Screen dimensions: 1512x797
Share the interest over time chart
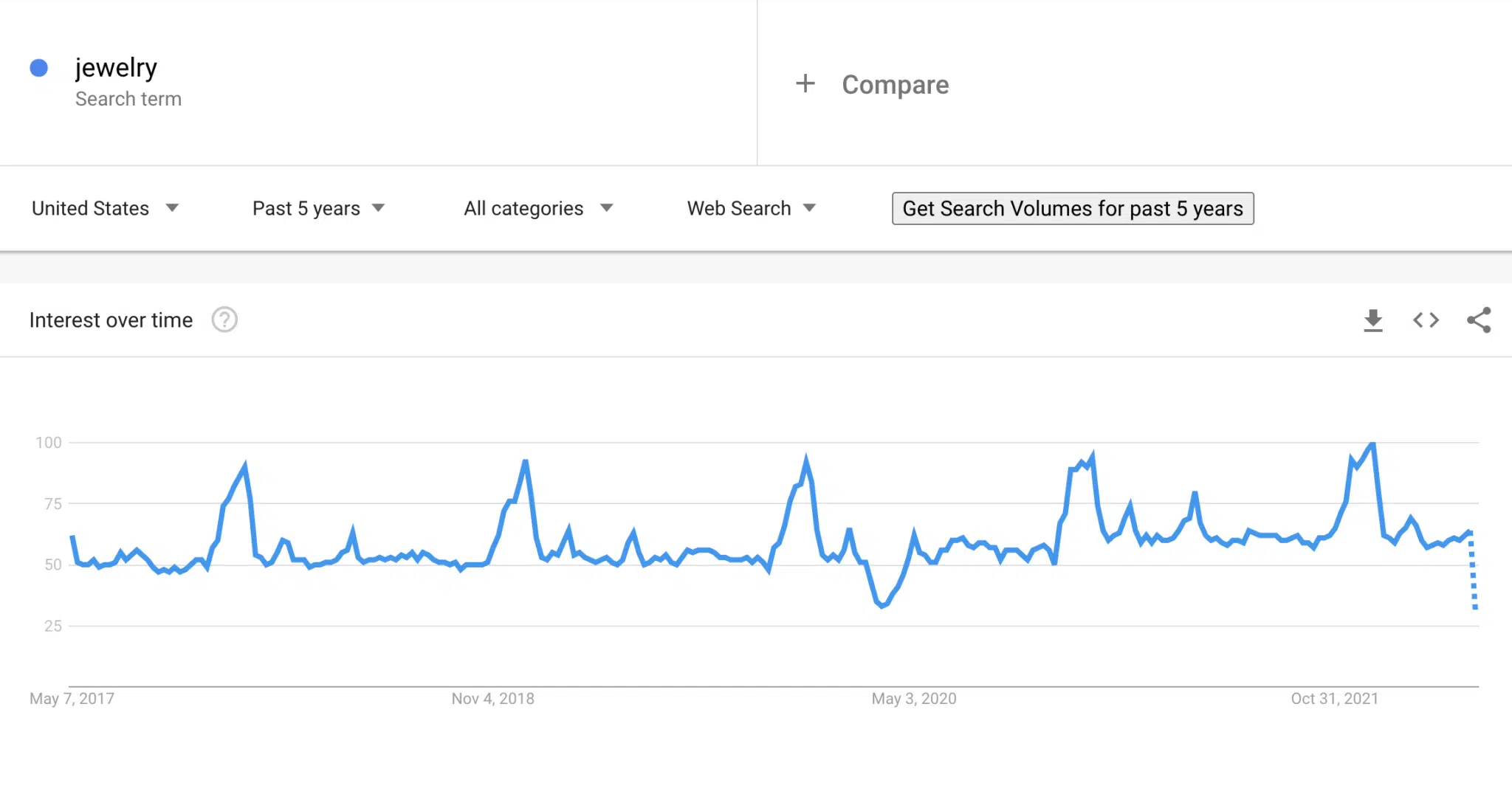pos(1479,320)
